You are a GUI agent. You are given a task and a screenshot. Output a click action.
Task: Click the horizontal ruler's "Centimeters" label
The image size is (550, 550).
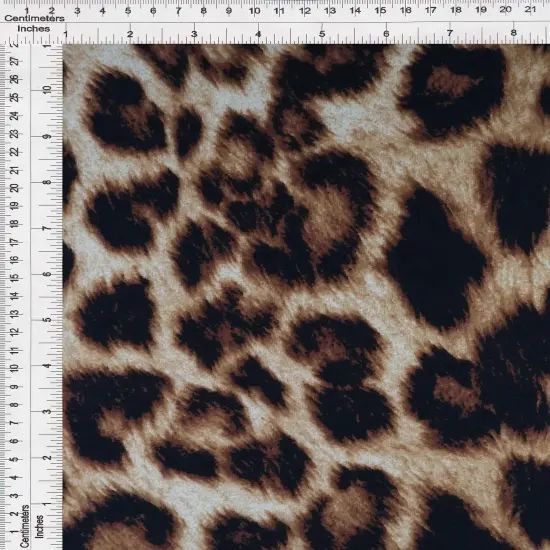tap(34, 18)
